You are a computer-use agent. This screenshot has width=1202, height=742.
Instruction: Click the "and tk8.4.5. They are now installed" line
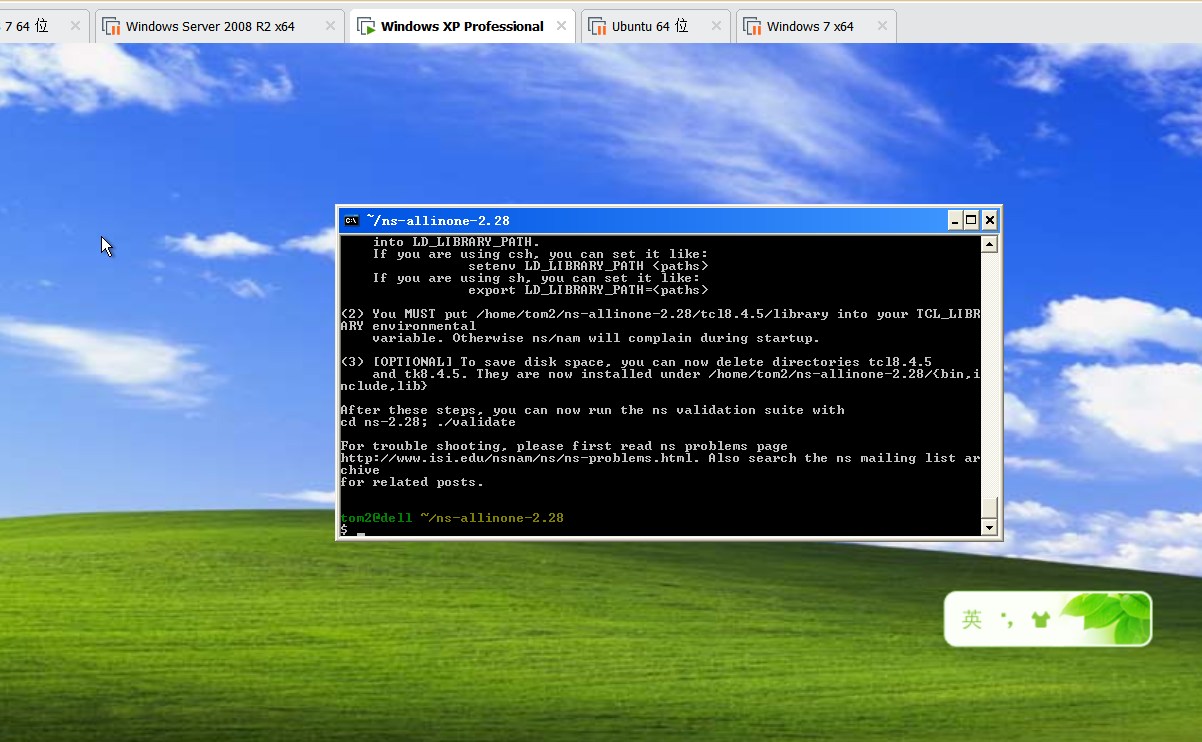(x=676, y=374)
